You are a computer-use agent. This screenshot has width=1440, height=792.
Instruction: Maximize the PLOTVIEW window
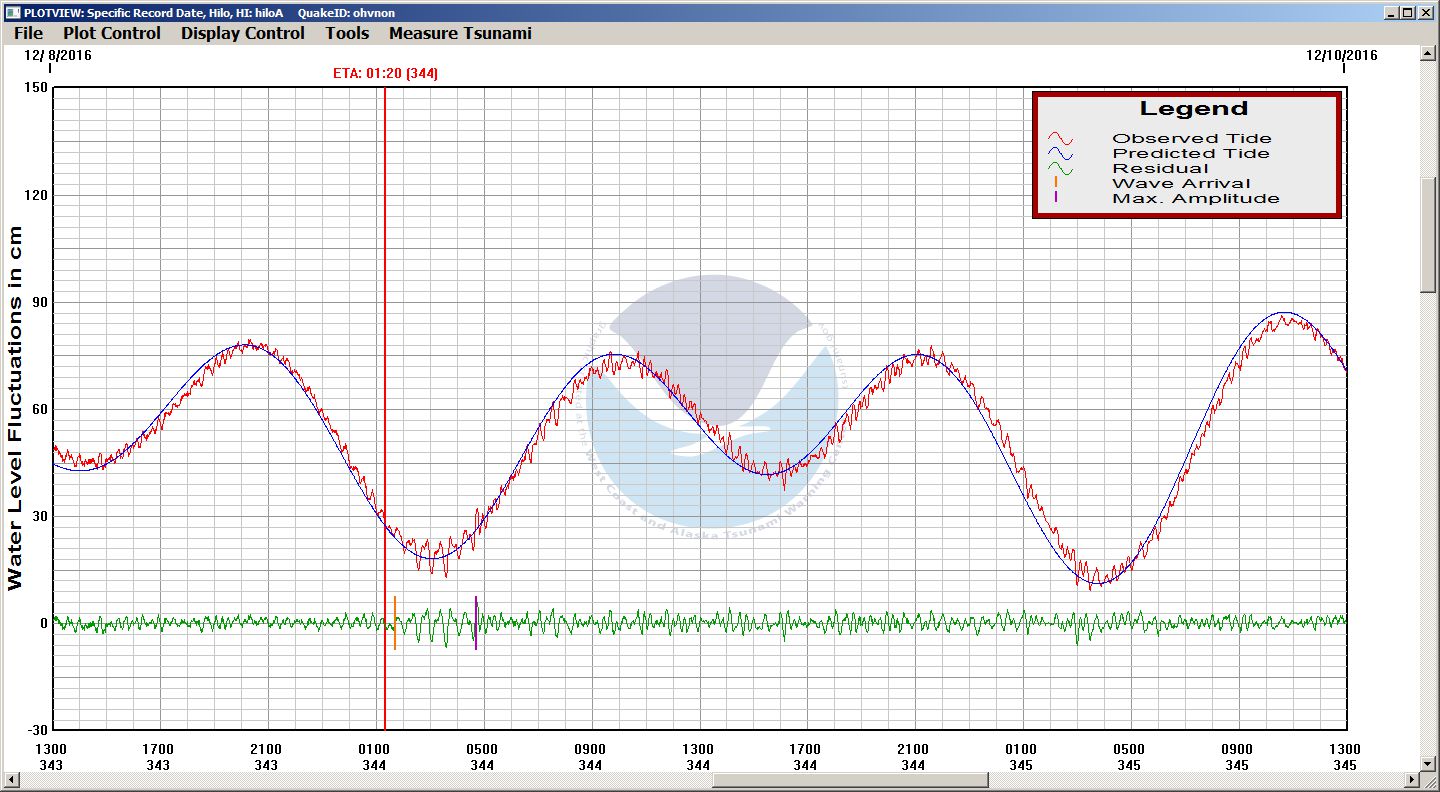point(1408,12)
